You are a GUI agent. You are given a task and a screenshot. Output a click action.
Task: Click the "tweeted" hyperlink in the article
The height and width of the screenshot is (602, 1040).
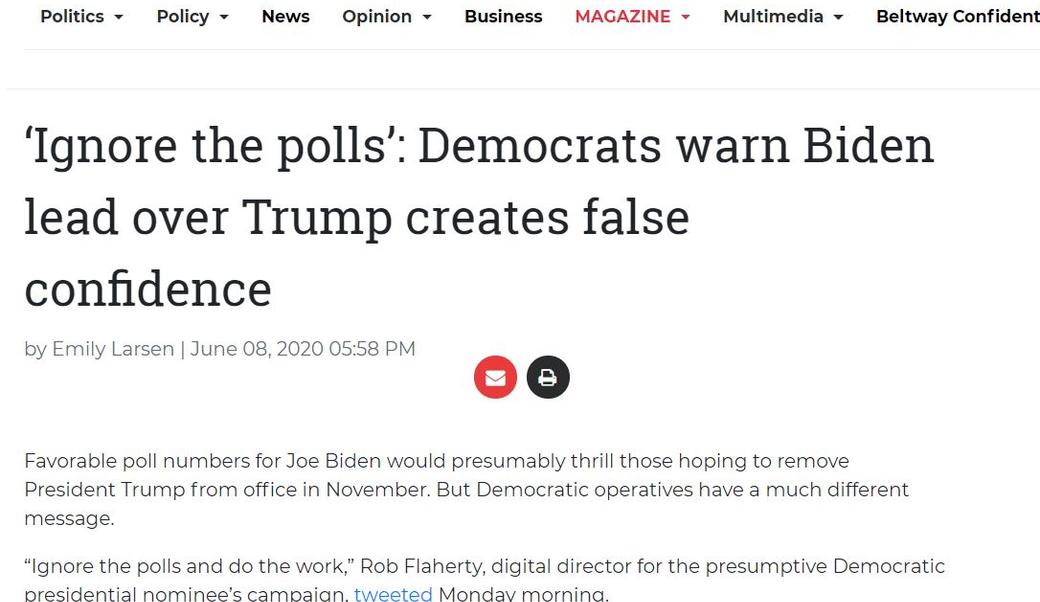pos(392,593)
